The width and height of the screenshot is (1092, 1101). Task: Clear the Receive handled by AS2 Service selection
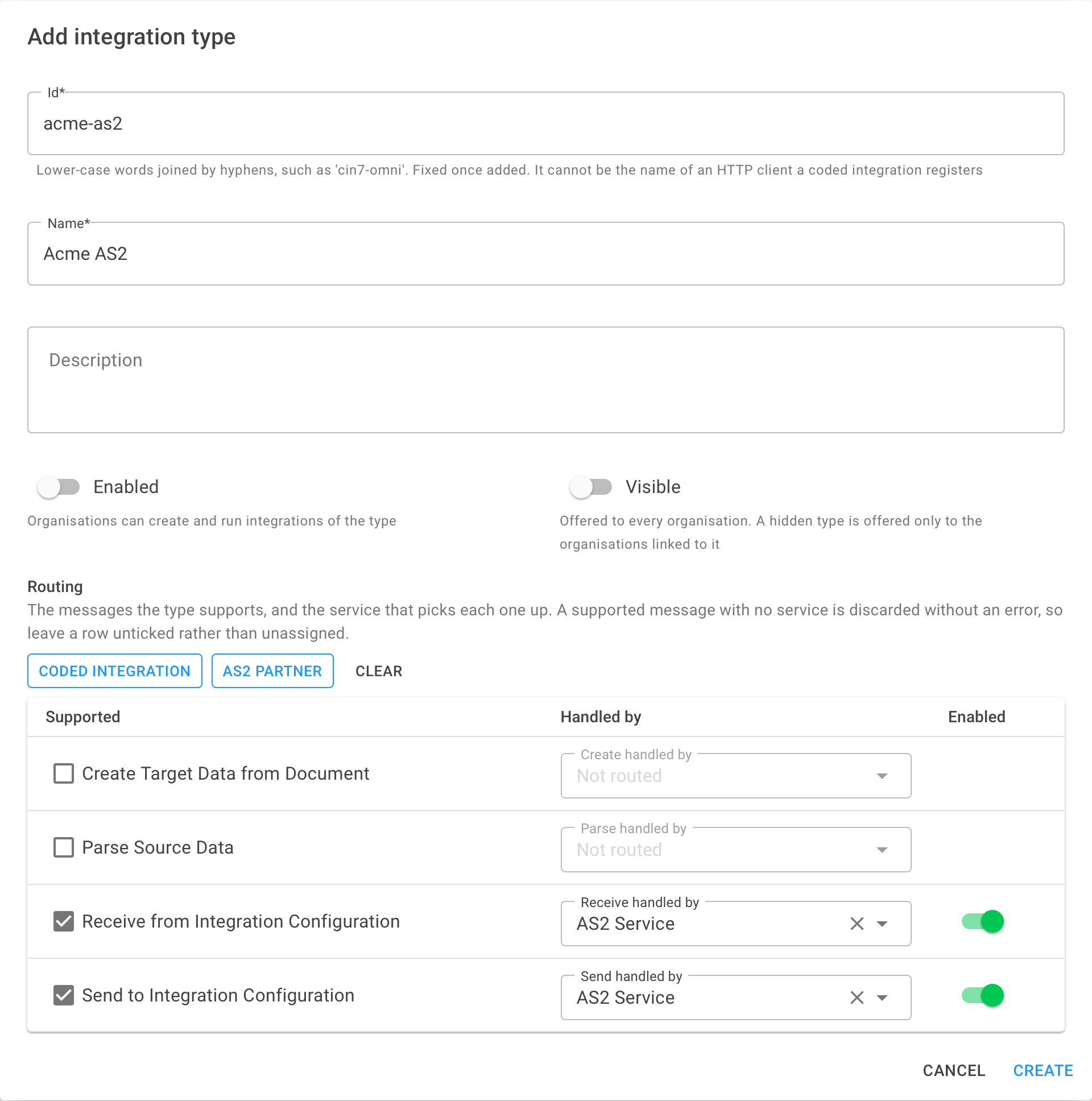pyautogui.click(x=857, y=924)
